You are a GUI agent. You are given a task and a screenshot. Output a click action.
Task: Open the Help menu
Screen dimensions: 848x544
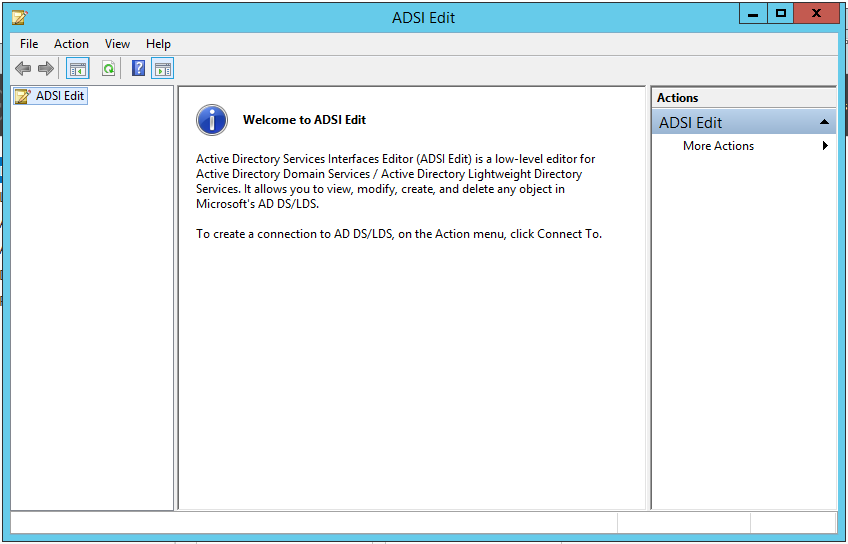click(x=158, y=44)
